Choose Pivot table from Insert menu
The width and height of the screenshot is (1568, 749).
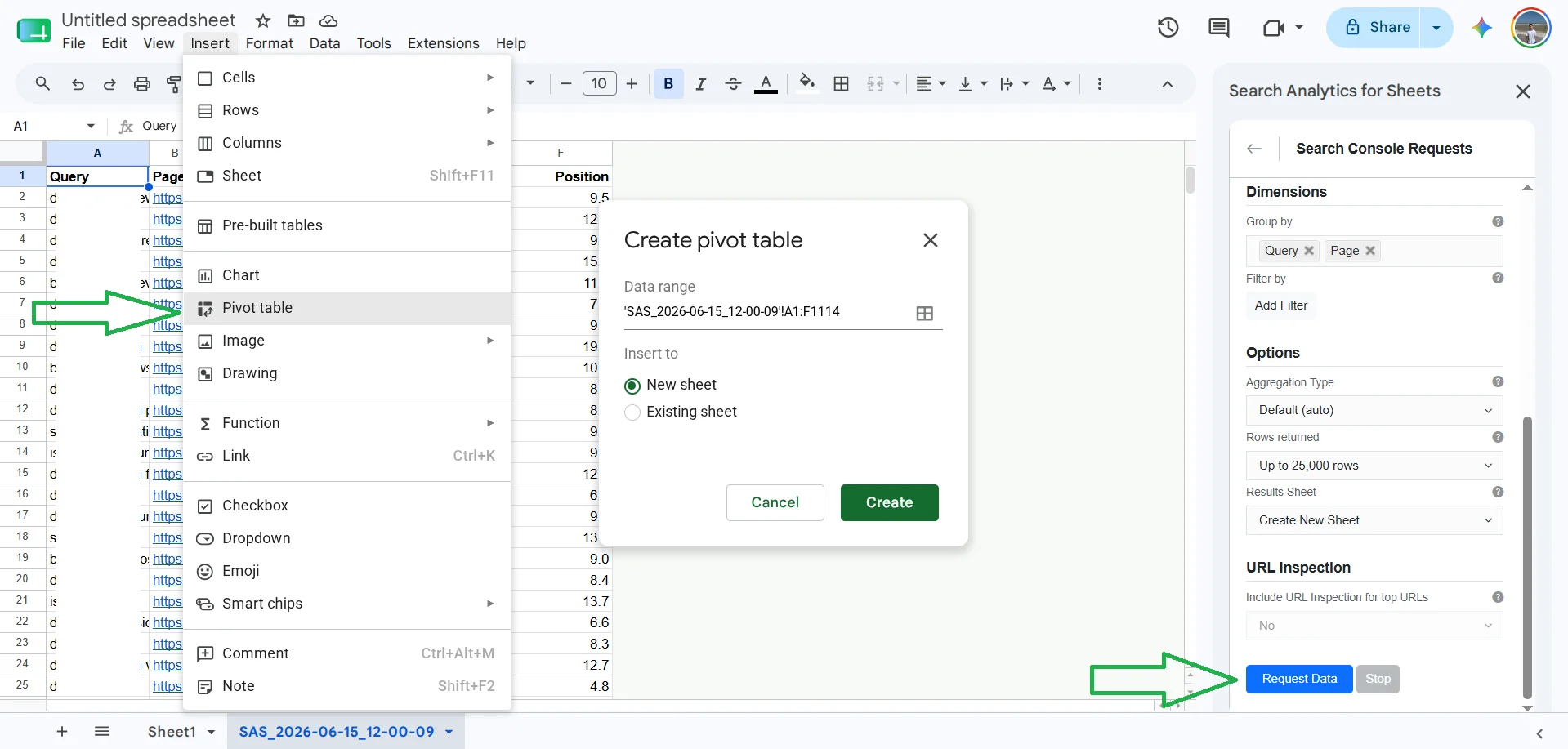(347, 308)
